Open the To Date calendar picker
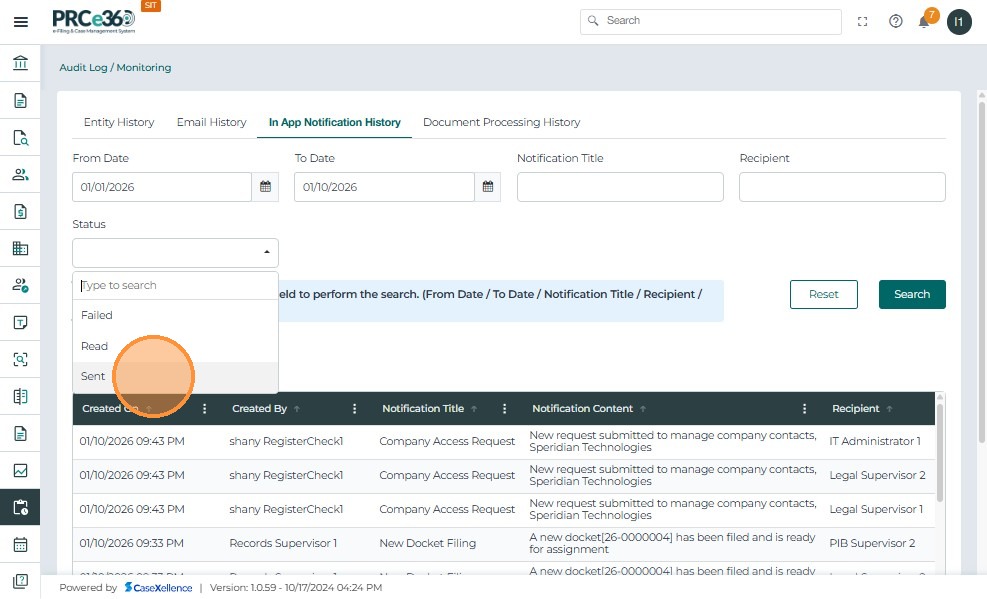 coord(487,187)
